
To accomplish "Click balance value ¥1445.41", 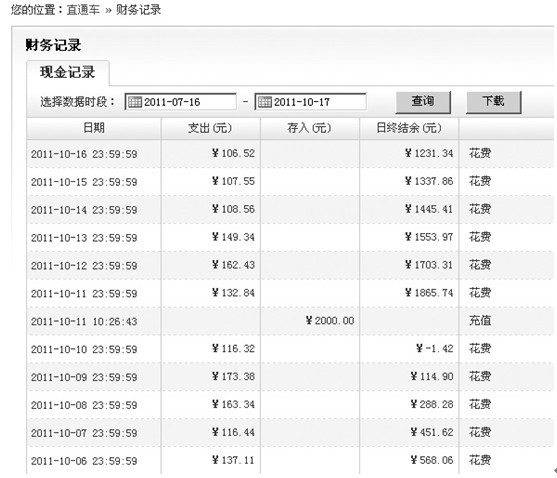I will (x=429, y=209).
